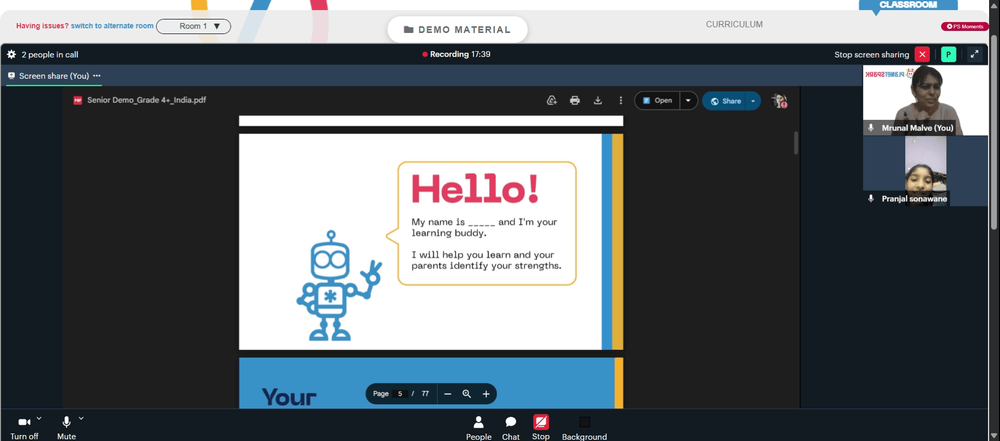Click the print icon in PDF toolbar
The image size is (1000, 441).
pyautogui.click(x=575, y=101)
